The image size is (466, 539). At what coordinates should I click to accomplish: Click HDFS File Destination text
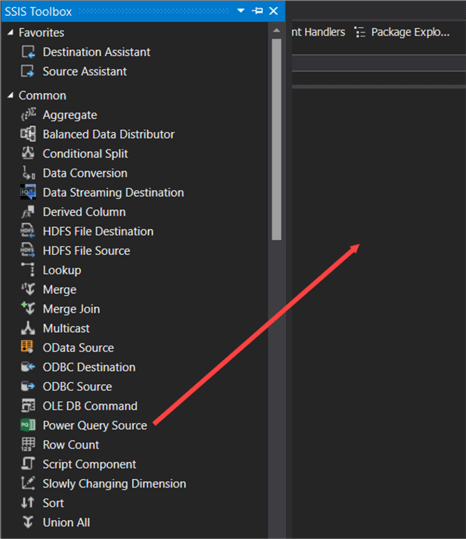coord(98,231)
